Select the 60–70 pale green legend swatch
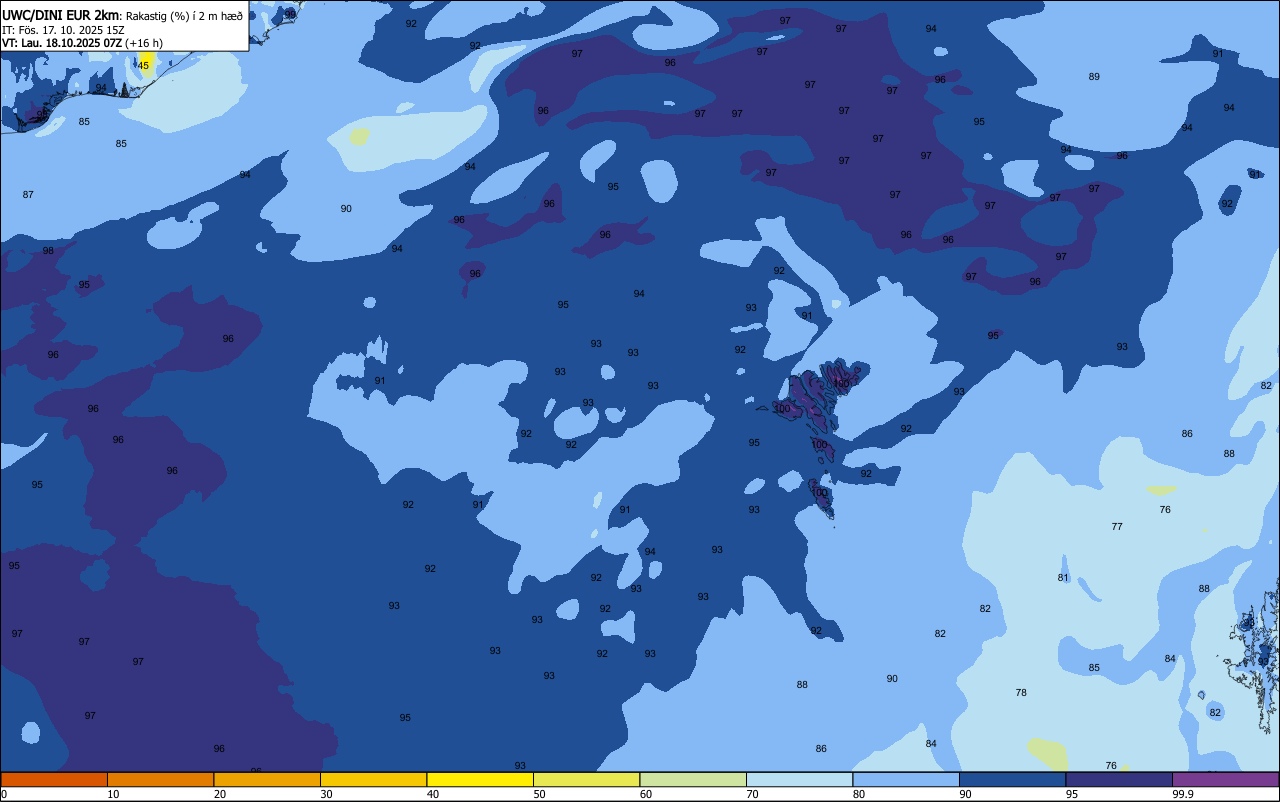The image size is (1280, 802). [x=693, y=779]
